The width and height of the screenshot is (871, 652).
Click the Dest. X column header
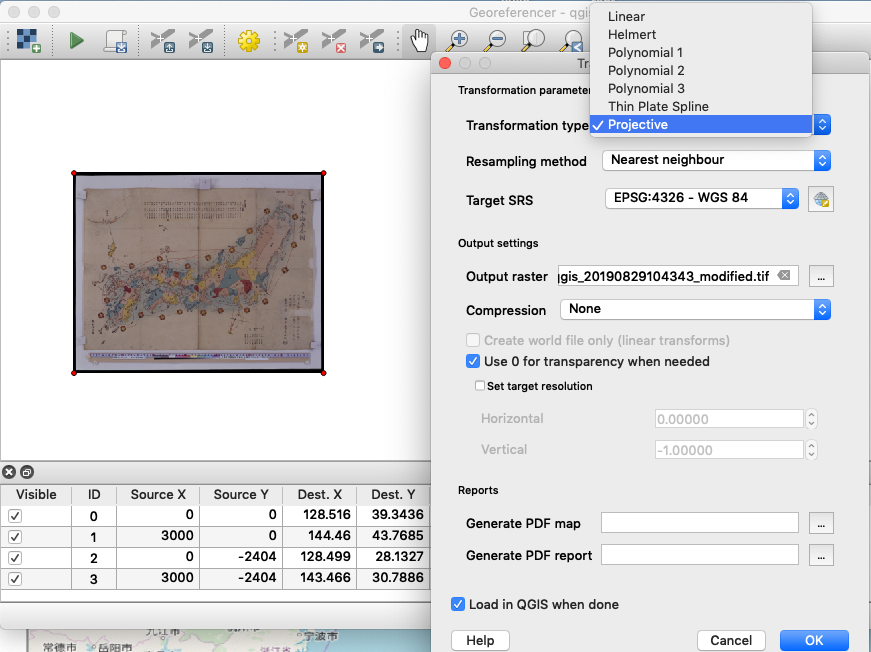click(x=319, y=494)
